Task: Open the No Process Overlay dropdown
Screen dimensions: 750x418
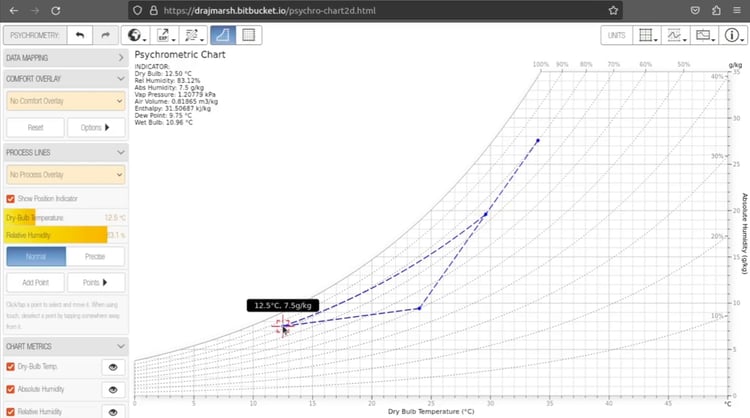Action: (66, 175)
